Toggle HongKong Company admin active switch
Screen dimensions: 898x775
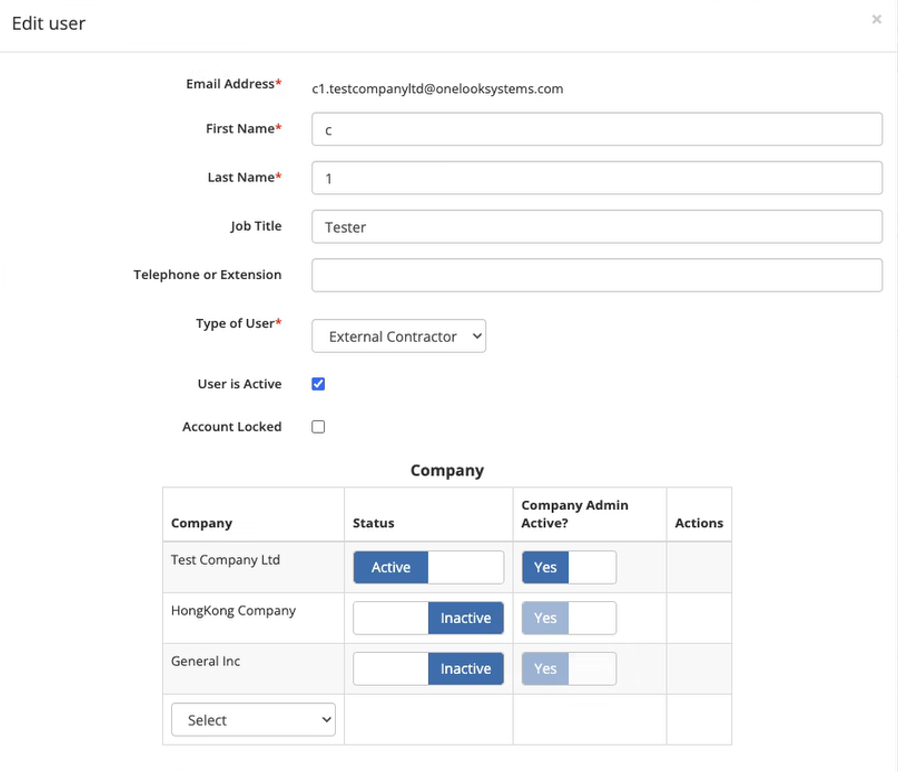(x=569, y=618)
